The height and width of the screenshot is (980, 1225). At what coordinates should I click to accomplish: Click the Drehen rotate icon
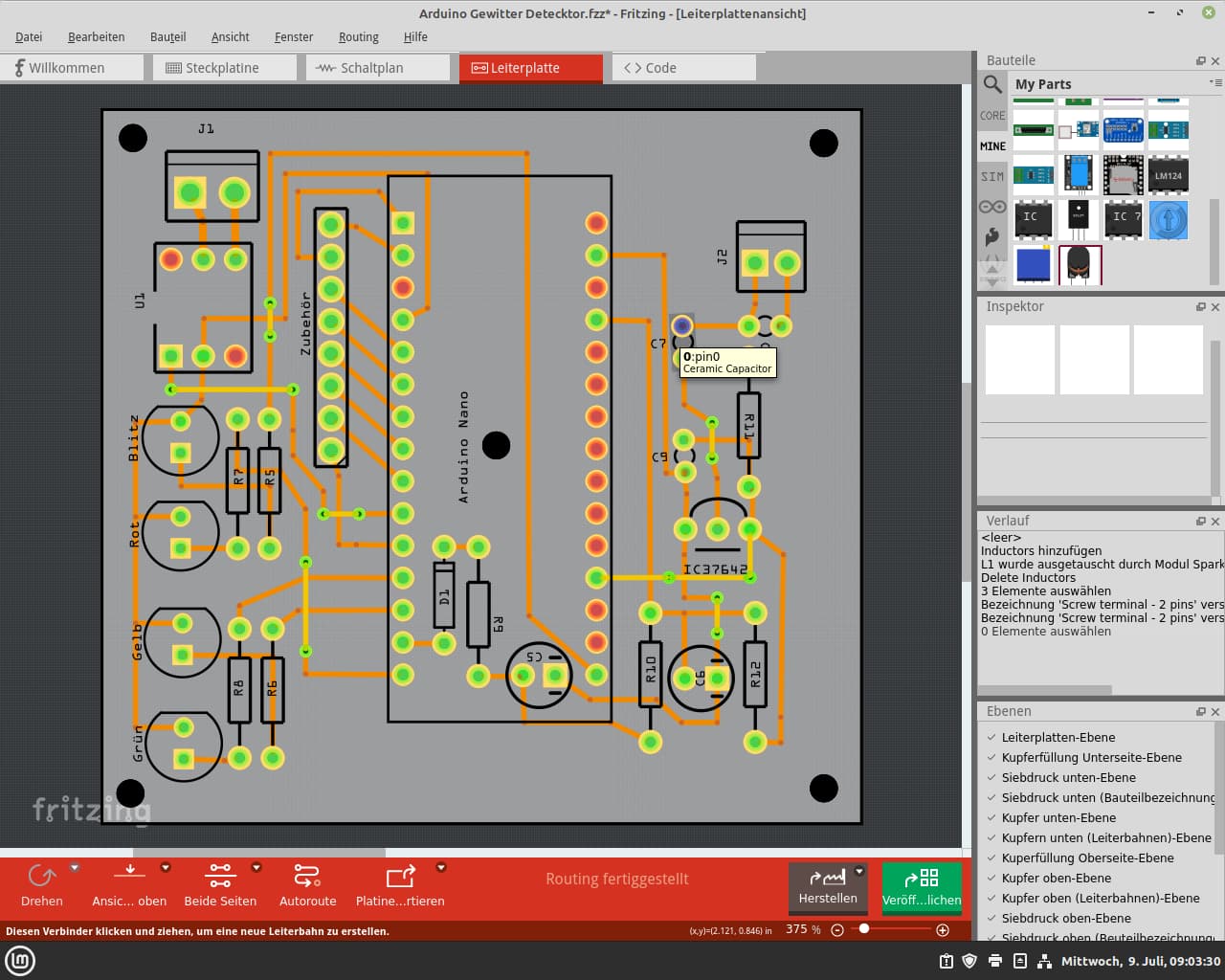click(x=42, y=876)
